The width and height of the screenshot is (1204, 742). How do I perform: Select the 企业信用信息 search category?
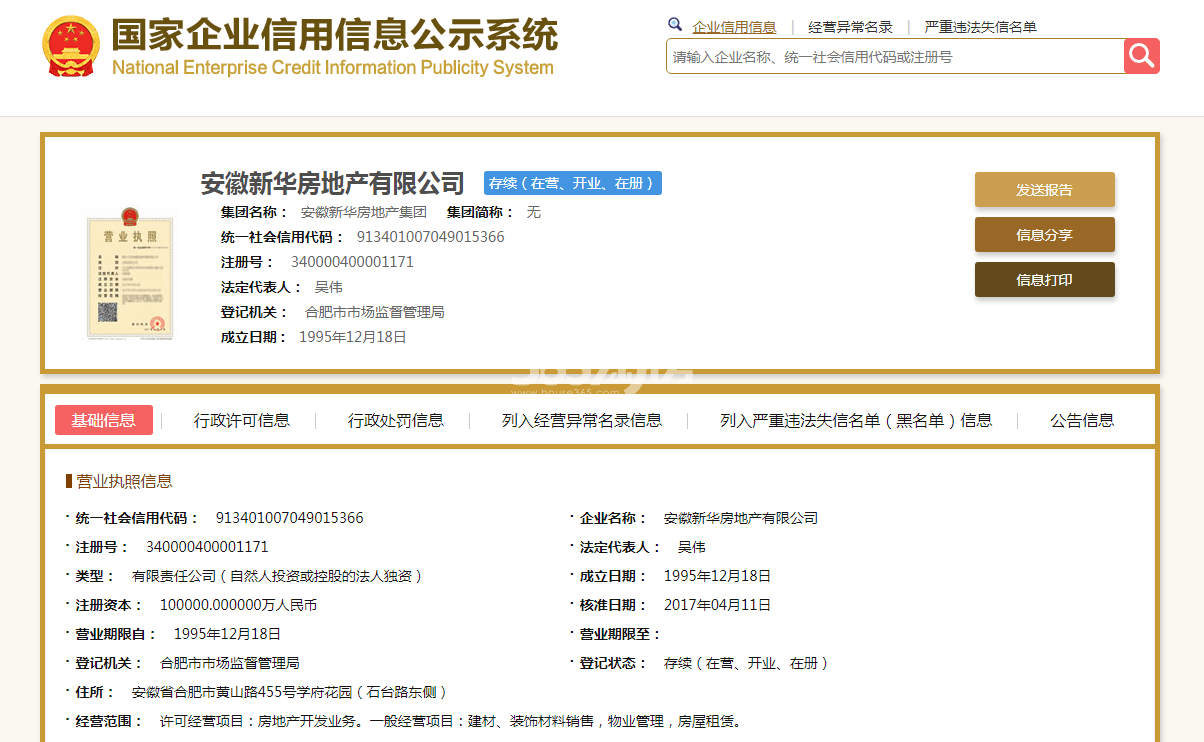click(x=734, y=27)
